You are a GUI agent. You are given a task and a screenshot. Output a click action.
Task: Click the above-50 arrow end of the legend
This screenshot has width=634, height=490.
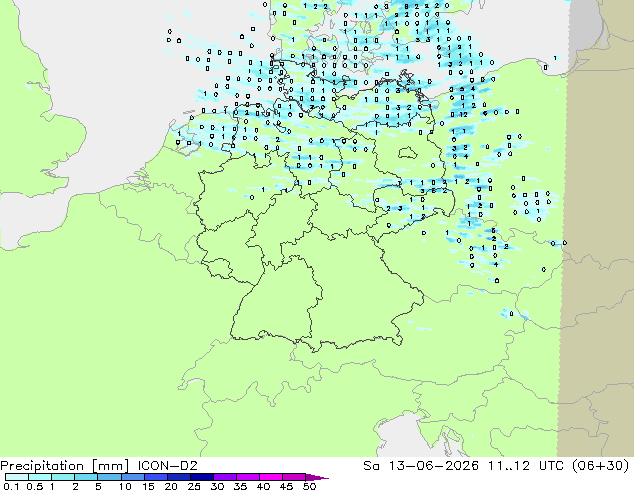click(317, 477)
